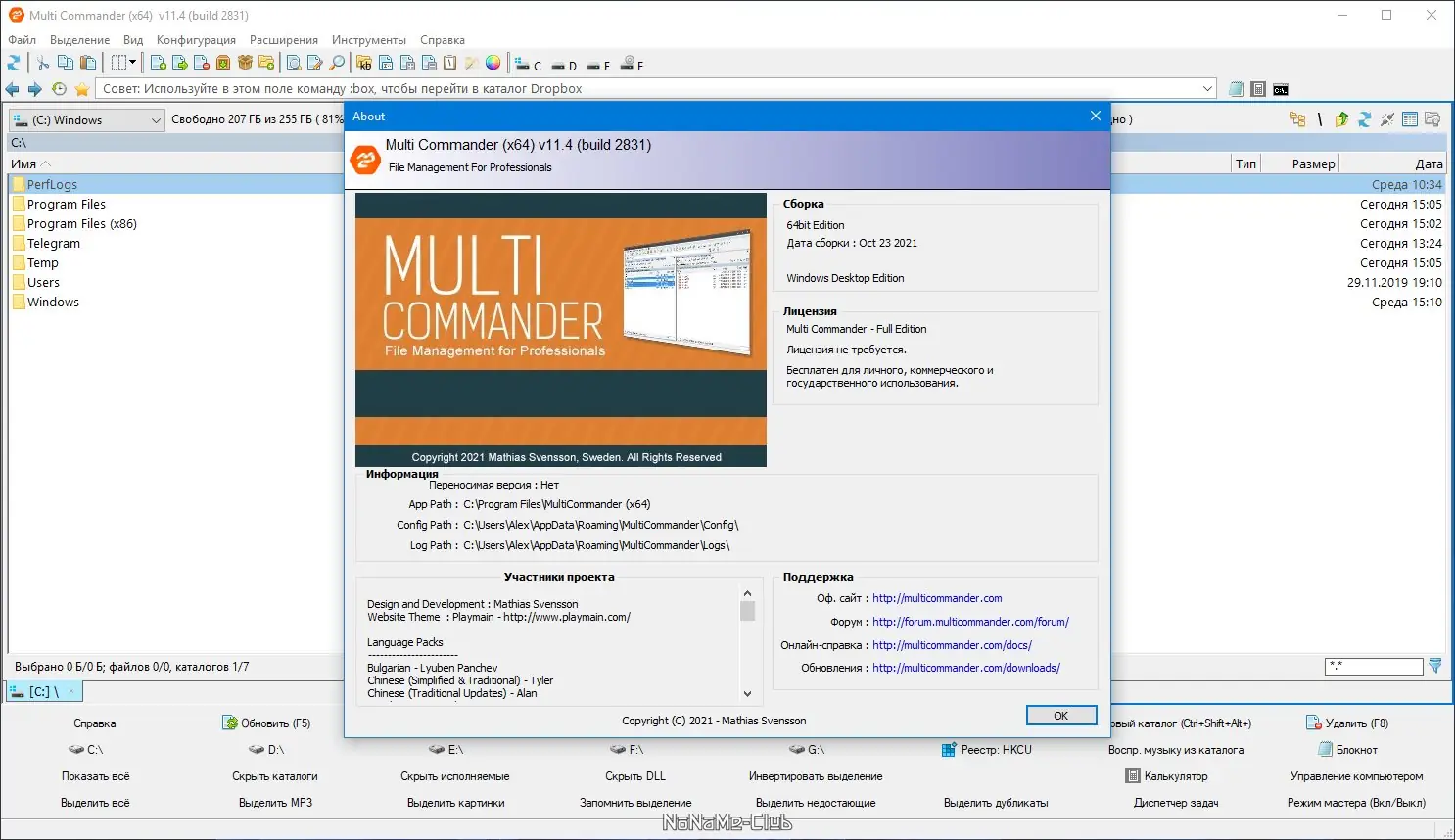Open the Favorites star icon
Image resolution: width=1455 pixels, height=840 pixels.
[82, 89]
